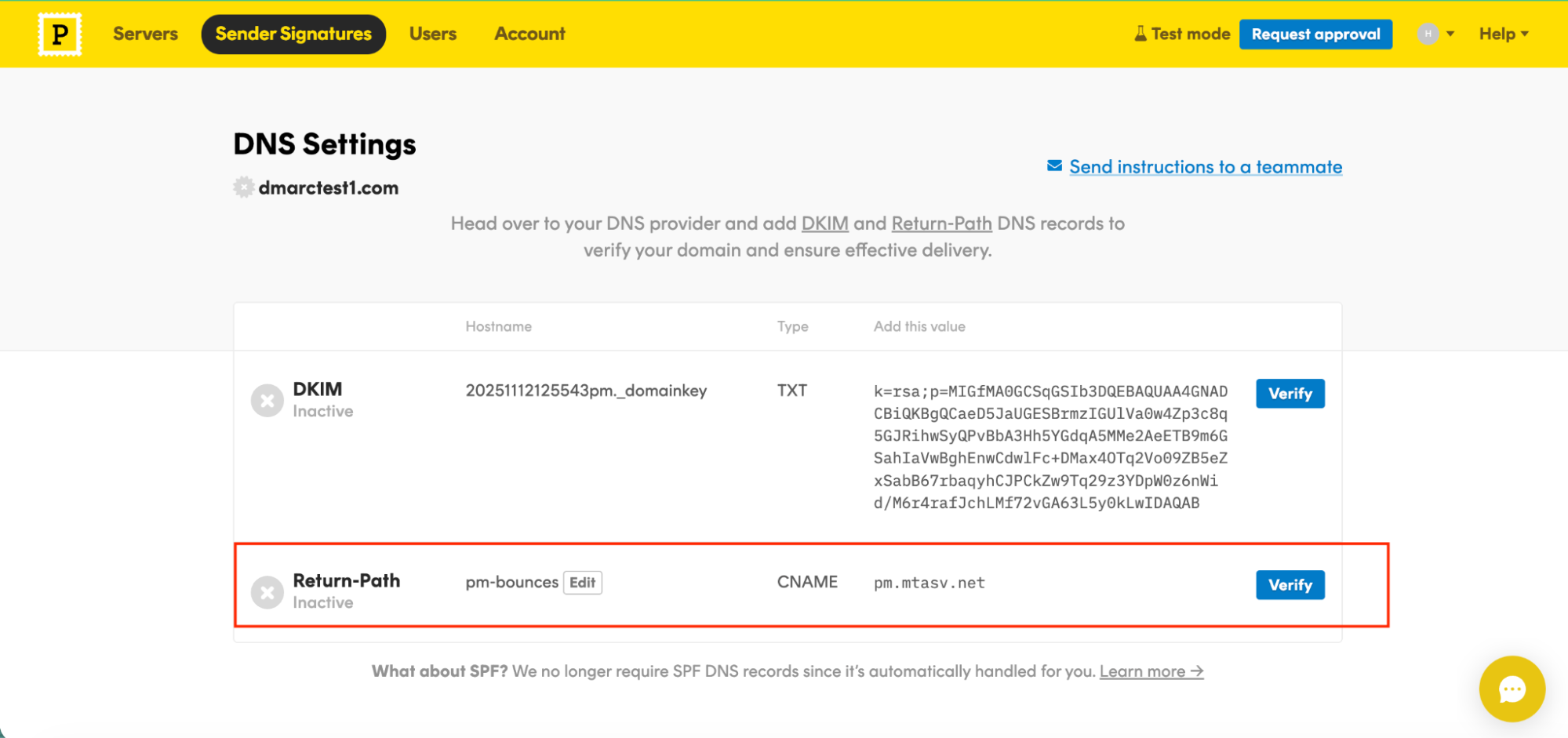1568x738 pixels.
Task: Open the Account menu
Action: pos(529,33)
